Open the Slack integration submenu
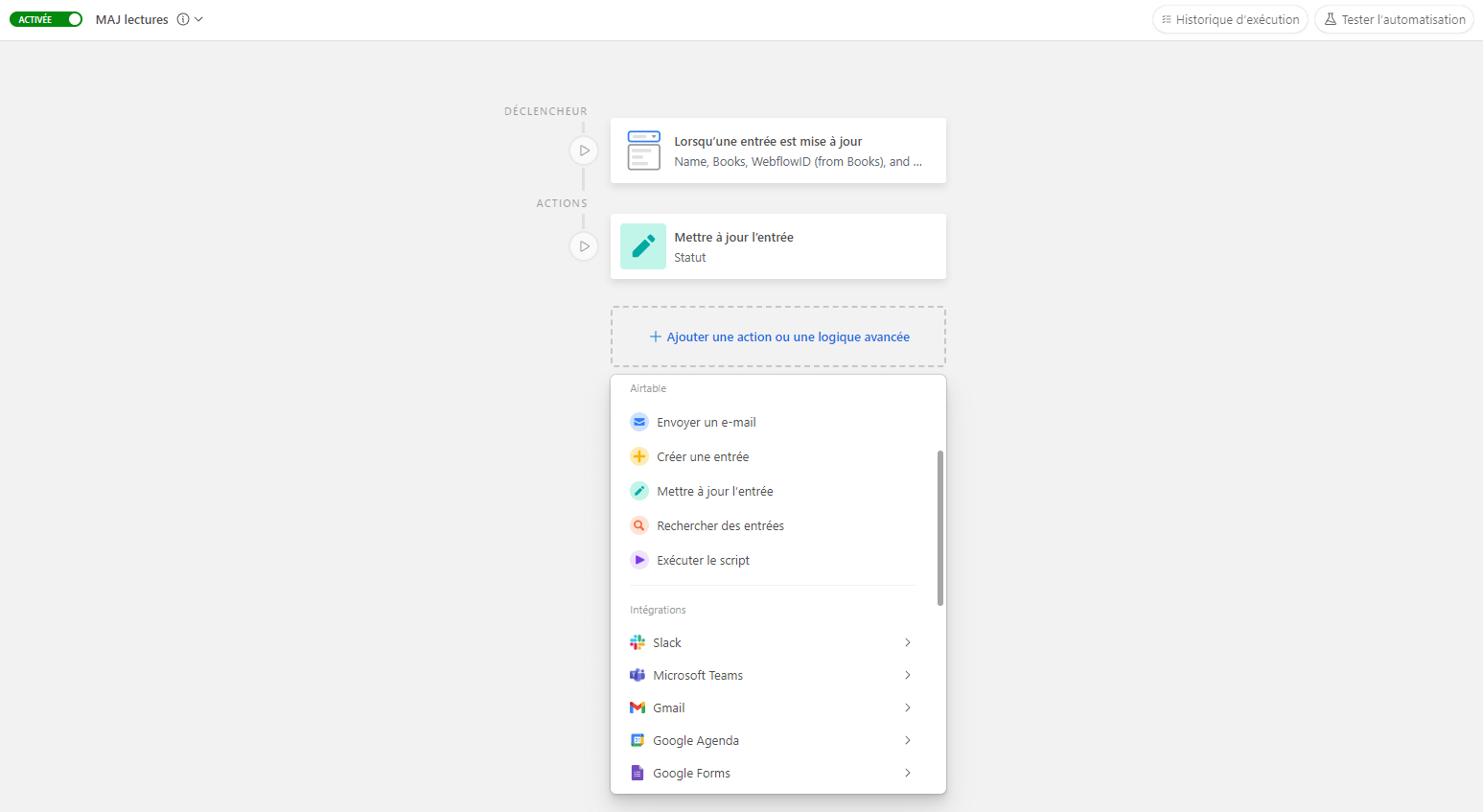The width and height of the screenshot is (1483, 812). tap(773, 642)
